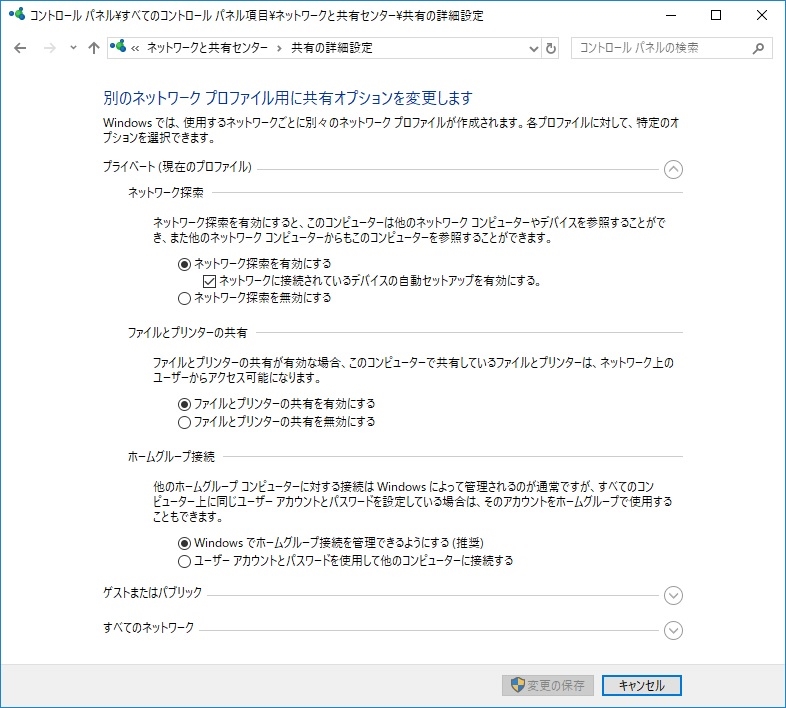The height and width of the screenshot is (708, 786).
Task: Click the ネットワーク探索 section heading
Action: pos(166,193)
